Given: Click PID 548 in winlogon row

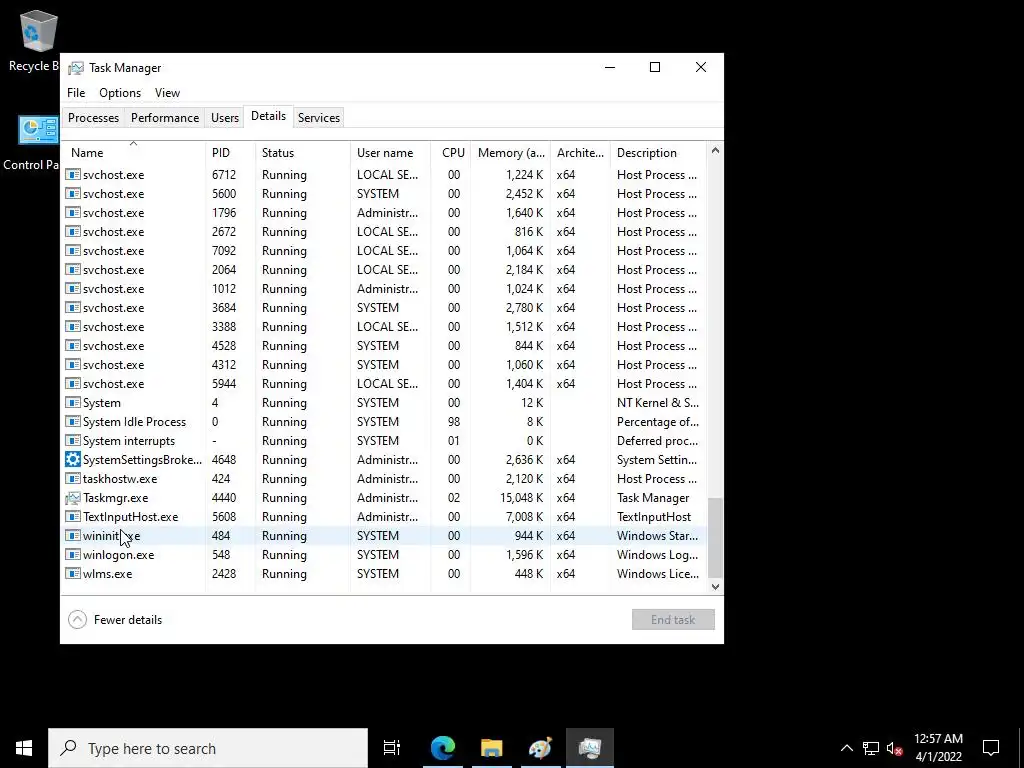Looking at the screenshot, I should [x=221, y=555].
